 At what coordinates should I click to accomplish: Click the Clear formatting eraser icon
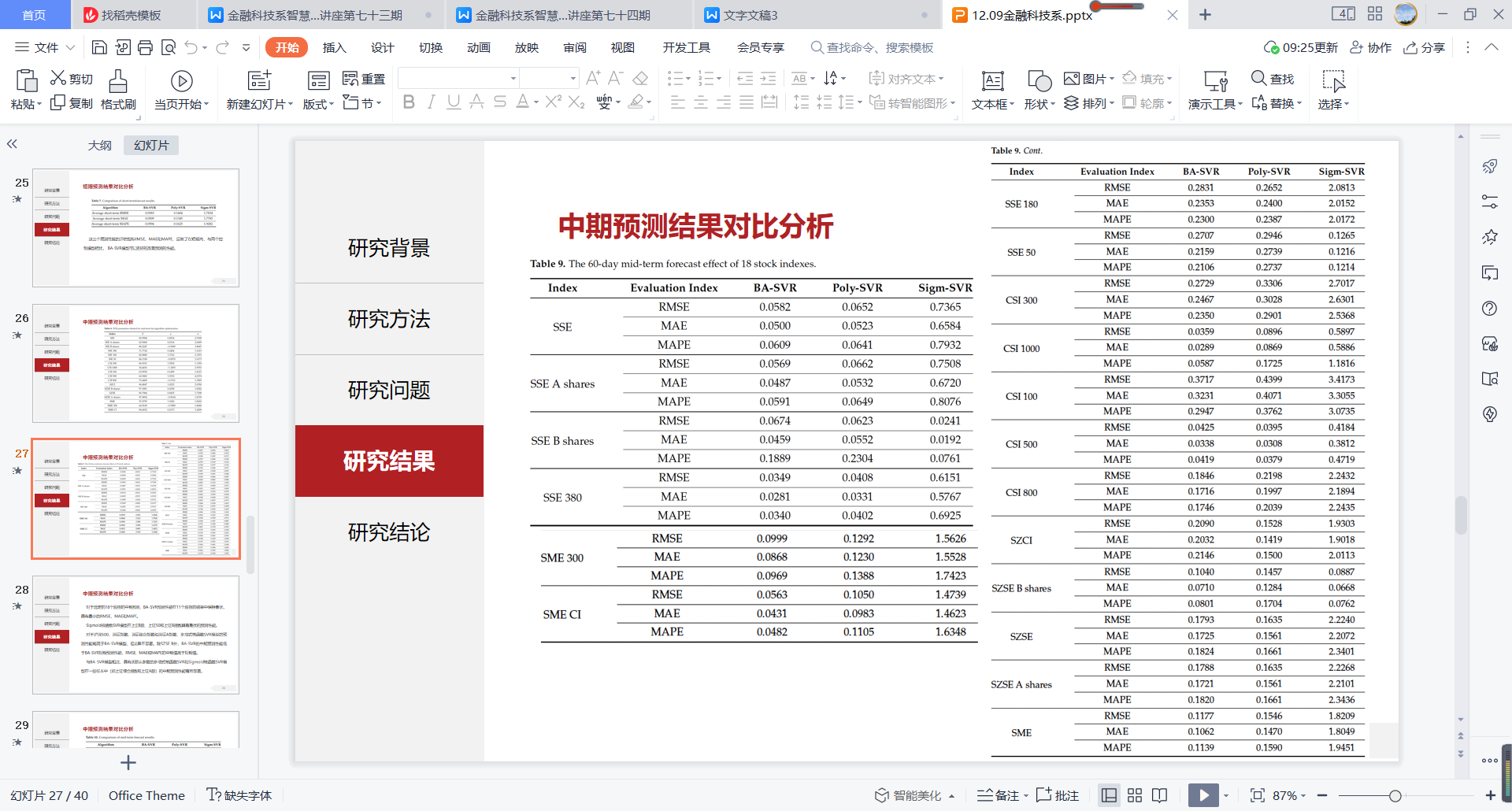(x=640, y=78)
